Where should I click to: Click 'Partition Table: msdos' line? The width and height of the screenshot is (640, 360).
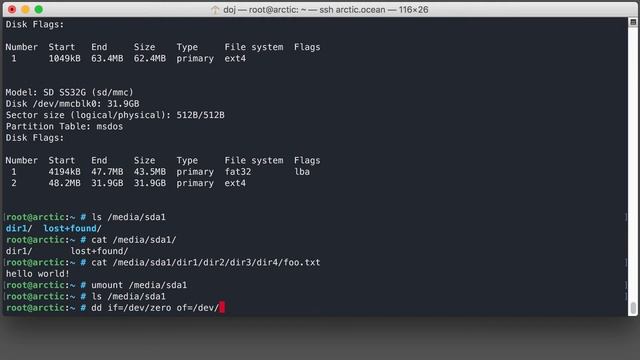click(64, 127)
